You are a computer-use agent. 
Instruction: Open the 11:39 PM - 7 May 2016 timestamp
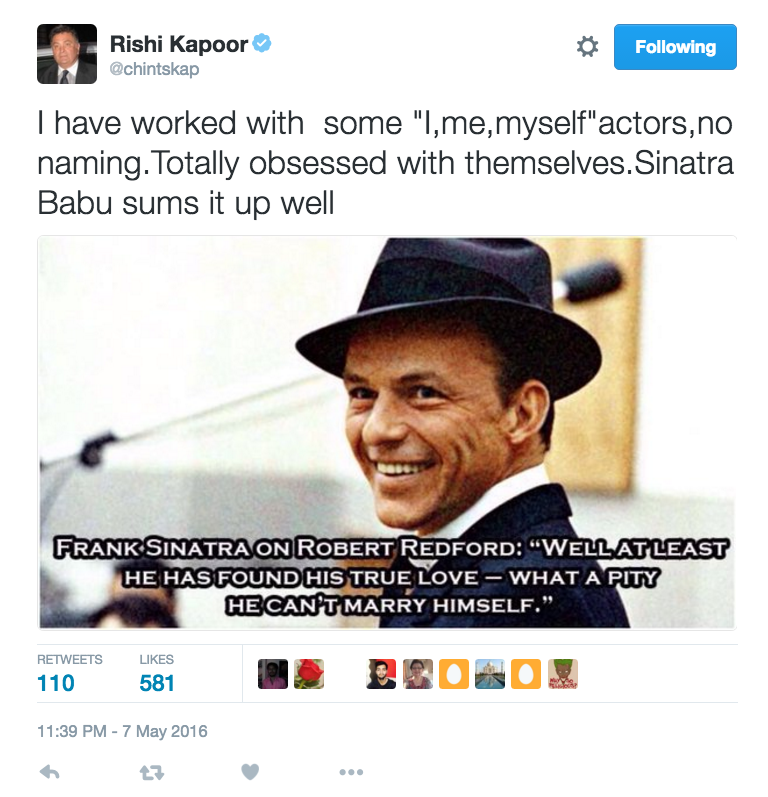point(122,731)
